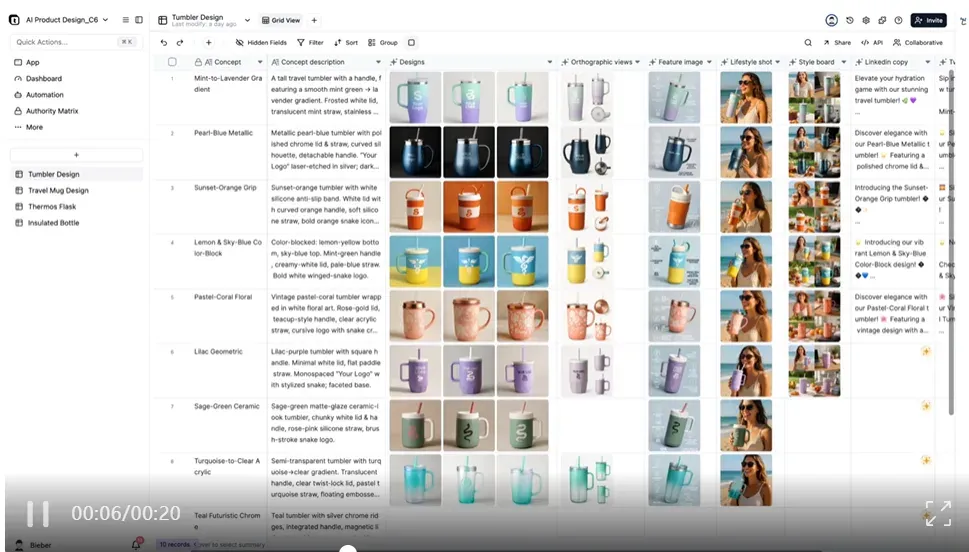Screen dimensions: 969x552
Task: Enter fullscreen using the expand arrows icon
Action: coord(938,513)
